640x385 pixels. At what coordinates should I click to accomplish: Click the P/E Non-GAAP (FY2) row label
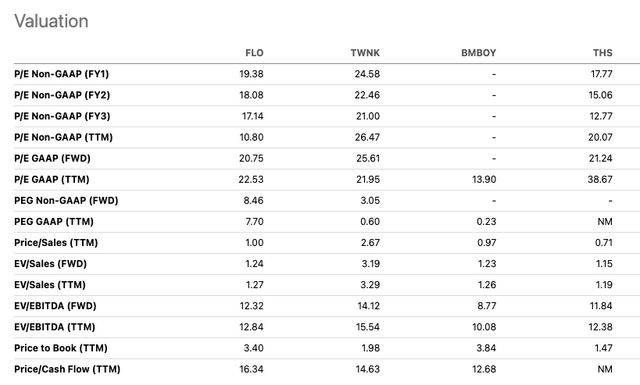[x=62, y=95]
